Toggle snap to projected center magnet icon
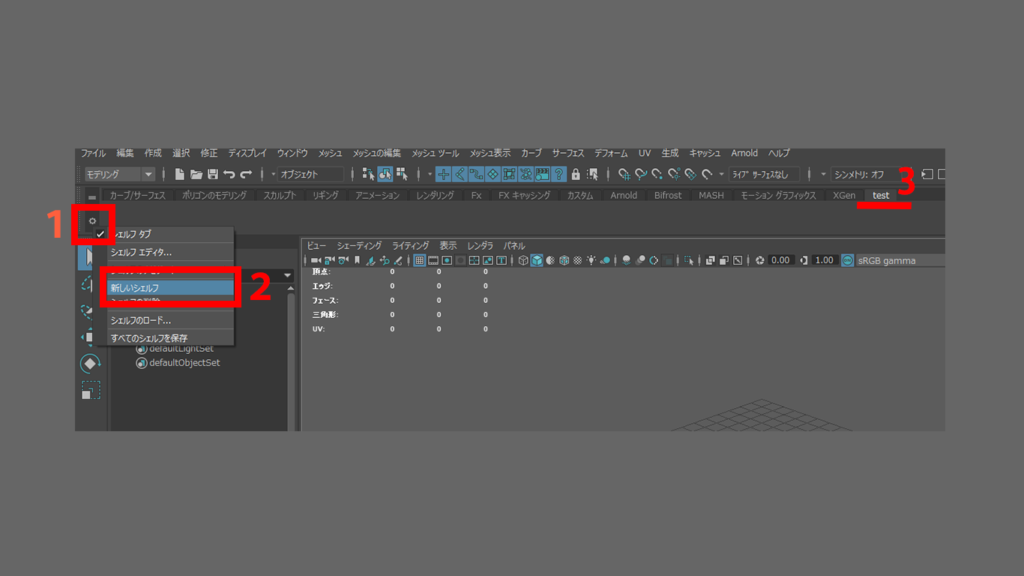The image size is (1024, 576). (674, 174)
